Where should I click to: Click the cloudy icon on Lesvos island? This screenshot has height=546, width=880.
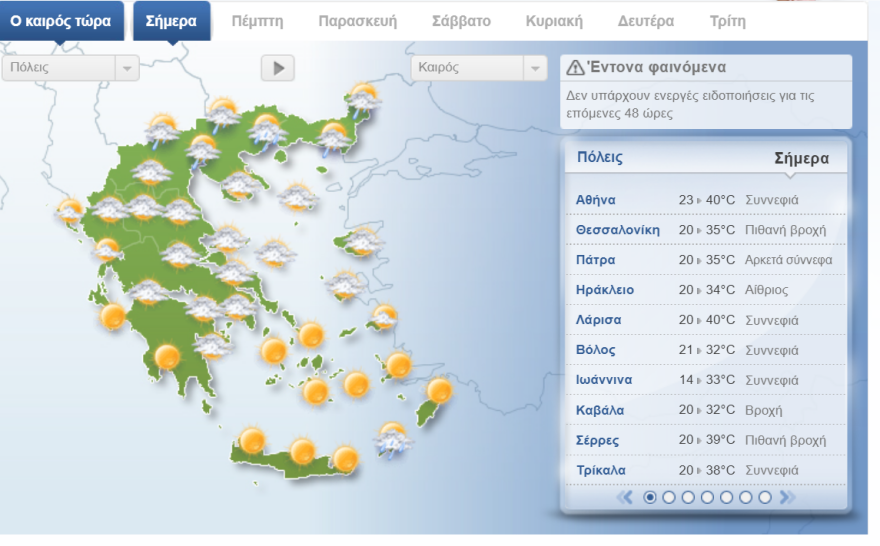coord(362,241)
